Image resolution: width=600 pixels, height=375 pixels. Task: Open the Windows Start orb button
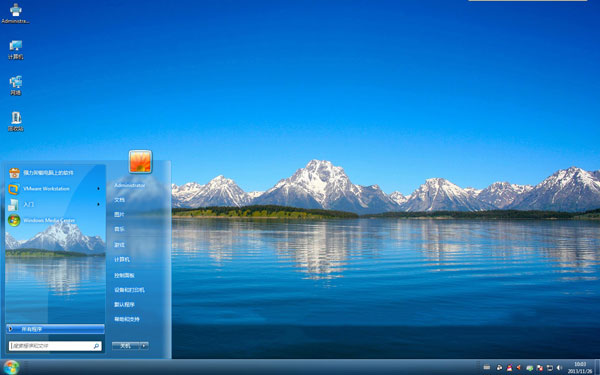click(x=11, y=367)
